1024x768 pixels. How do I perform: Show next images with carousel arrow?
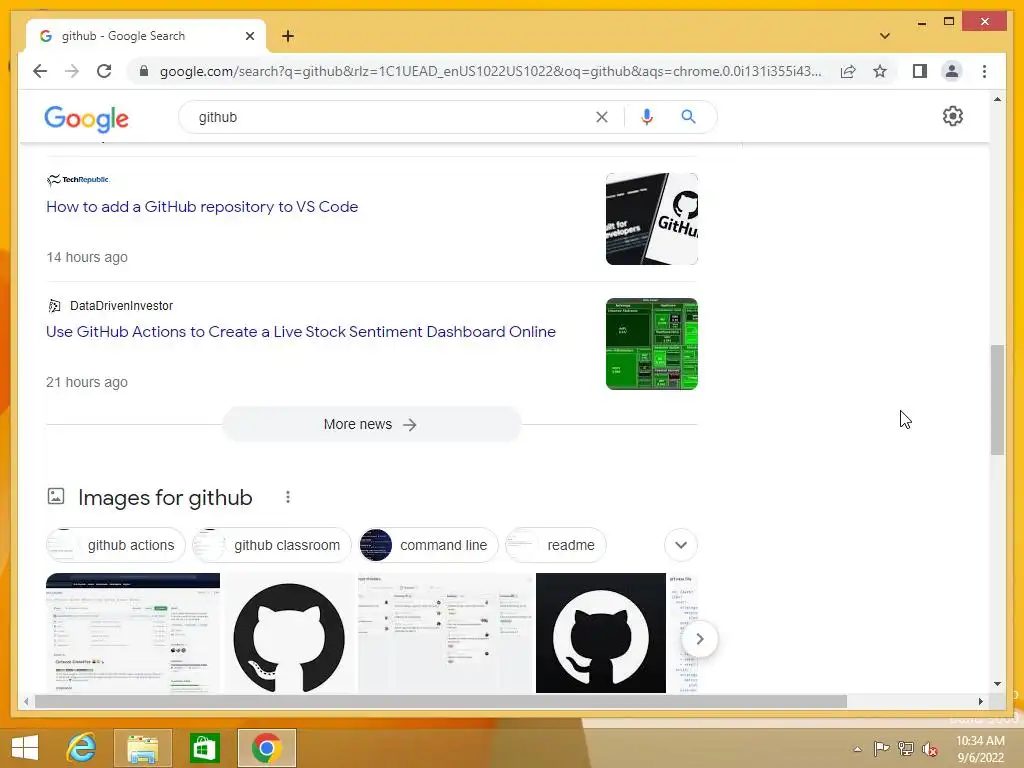click(x=699, y=639)
